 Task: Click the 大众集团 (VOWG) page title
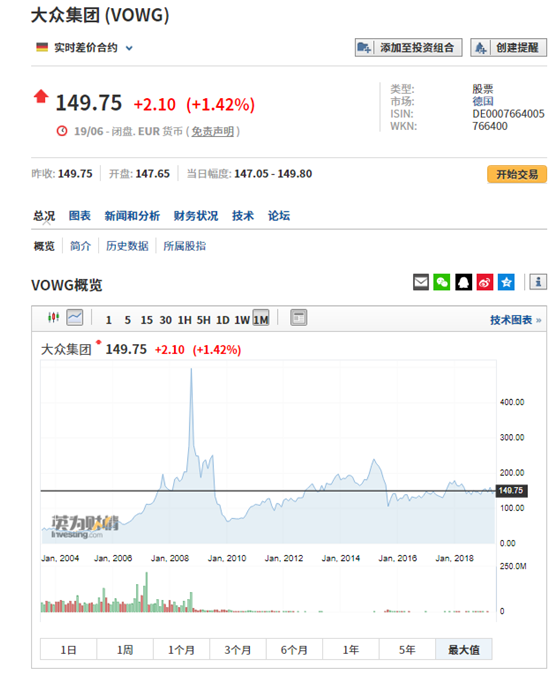point(100,15)
